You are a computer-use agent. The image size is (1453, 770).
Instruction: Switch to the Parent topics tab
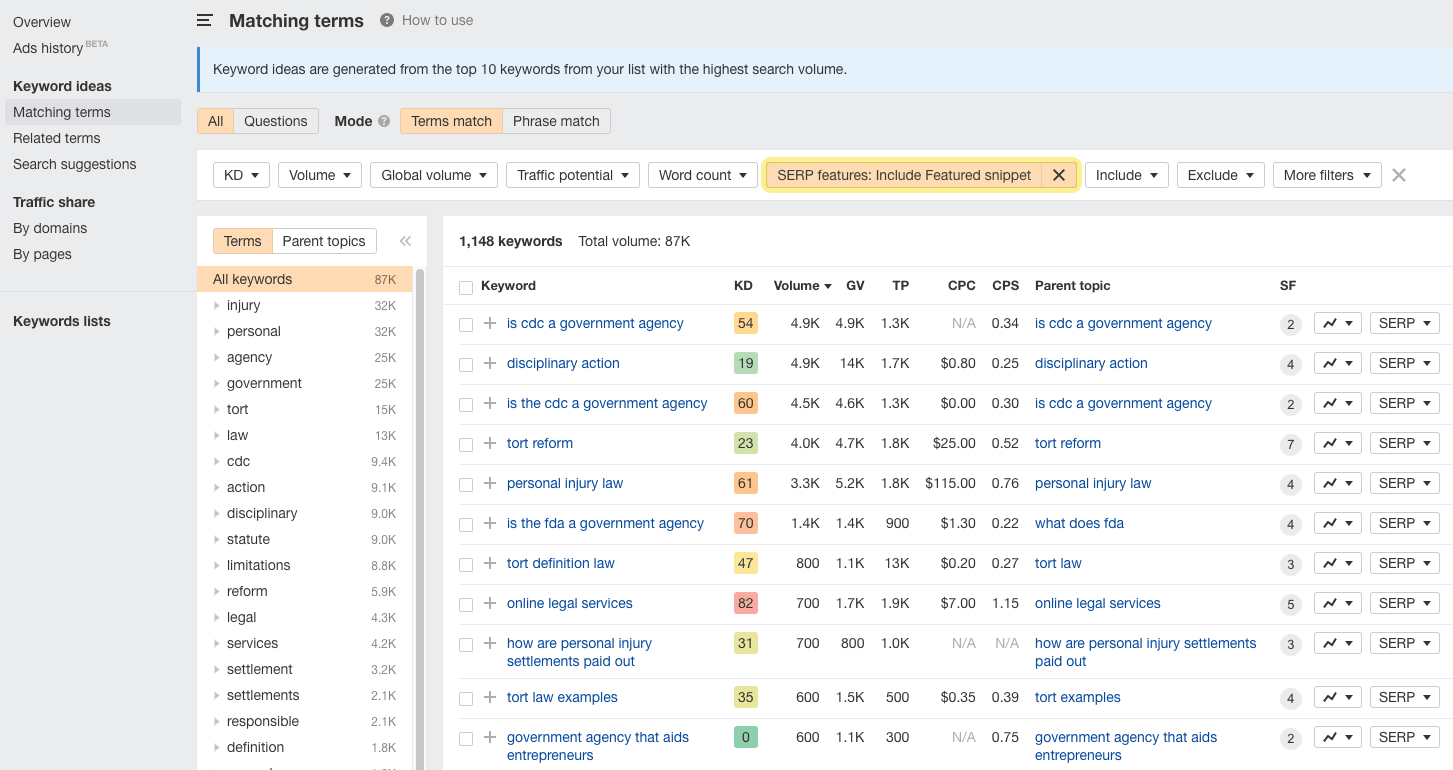324,240
